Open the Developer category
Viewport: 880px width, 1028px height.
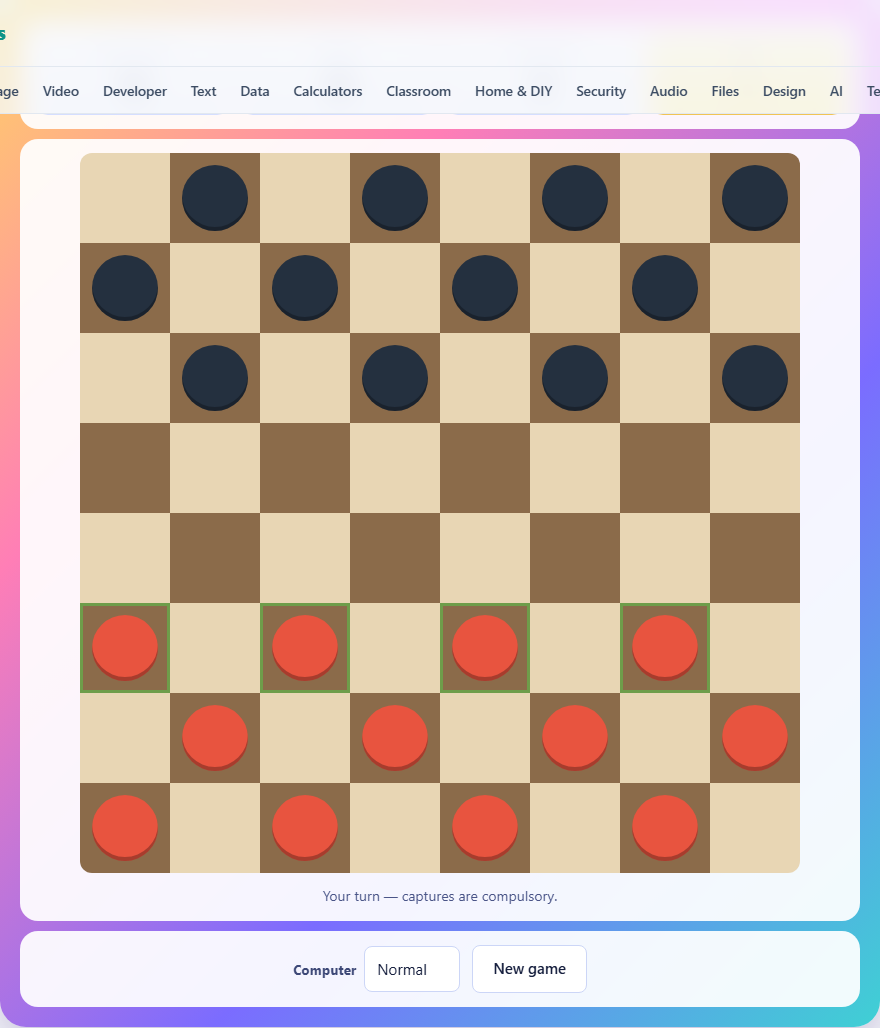coord(135,91)
